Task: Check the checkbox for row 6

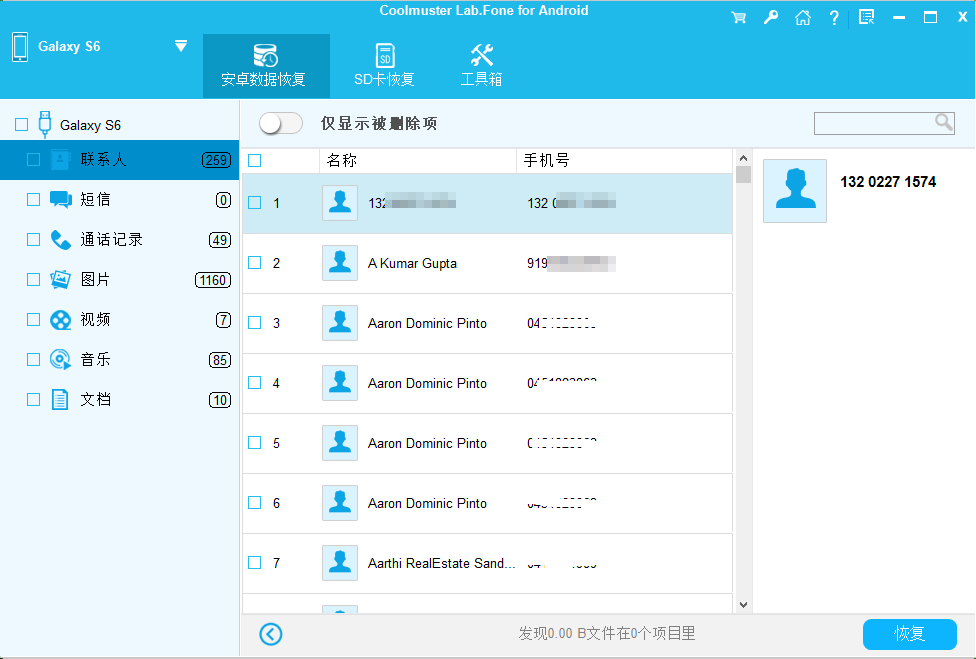Action: point(255,502)
